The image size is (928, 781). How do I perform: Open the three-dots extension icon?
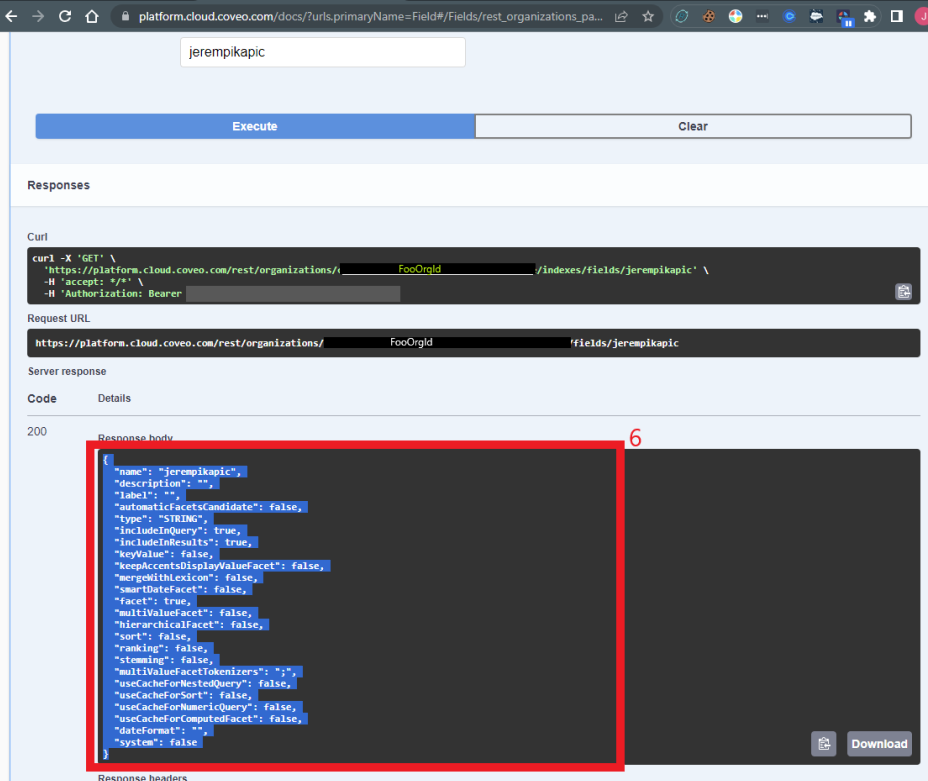[x=762, y=17]
